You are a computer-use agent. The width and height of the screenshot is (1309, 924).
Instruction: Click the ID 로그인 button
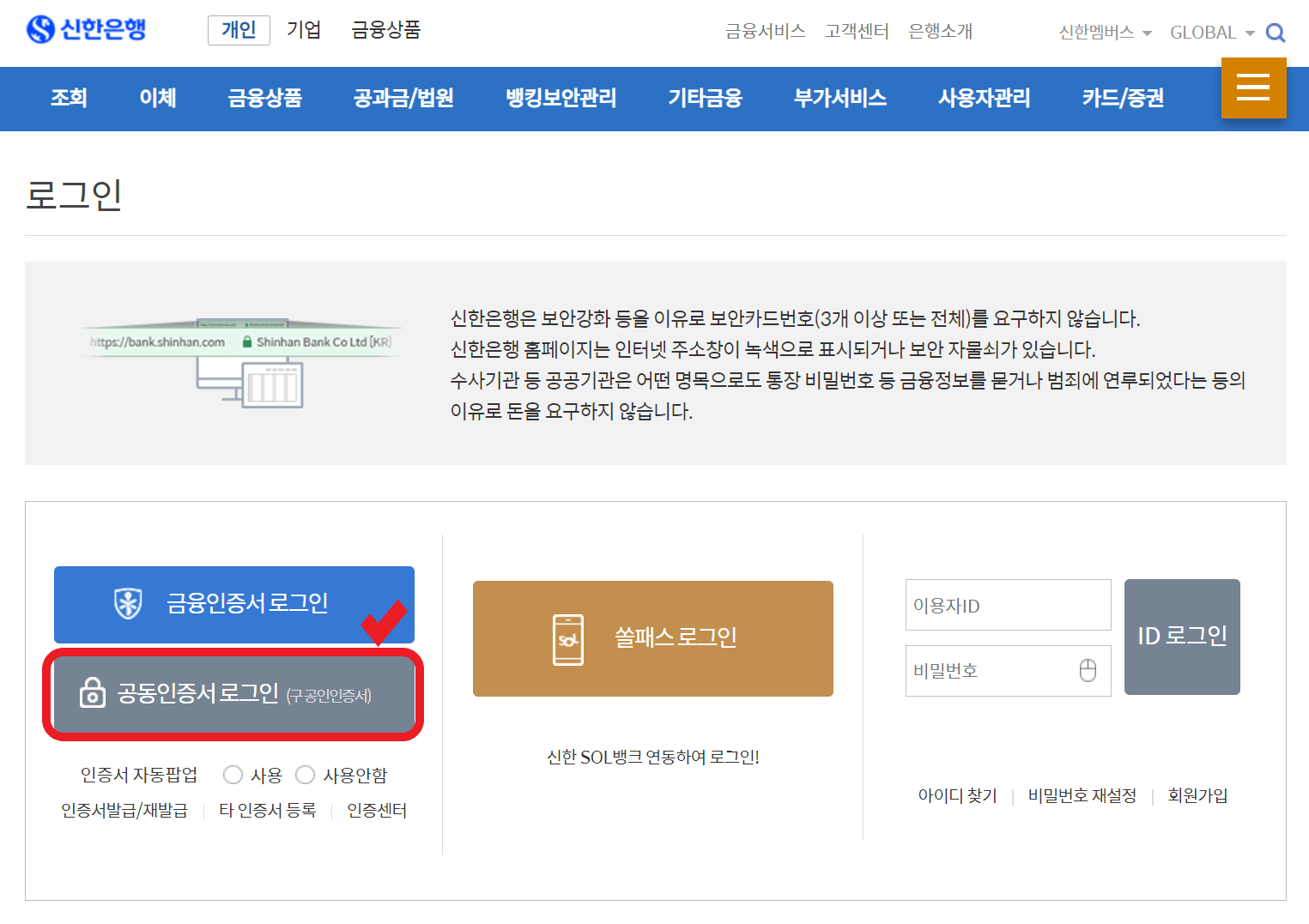(x=1182, y=637)
